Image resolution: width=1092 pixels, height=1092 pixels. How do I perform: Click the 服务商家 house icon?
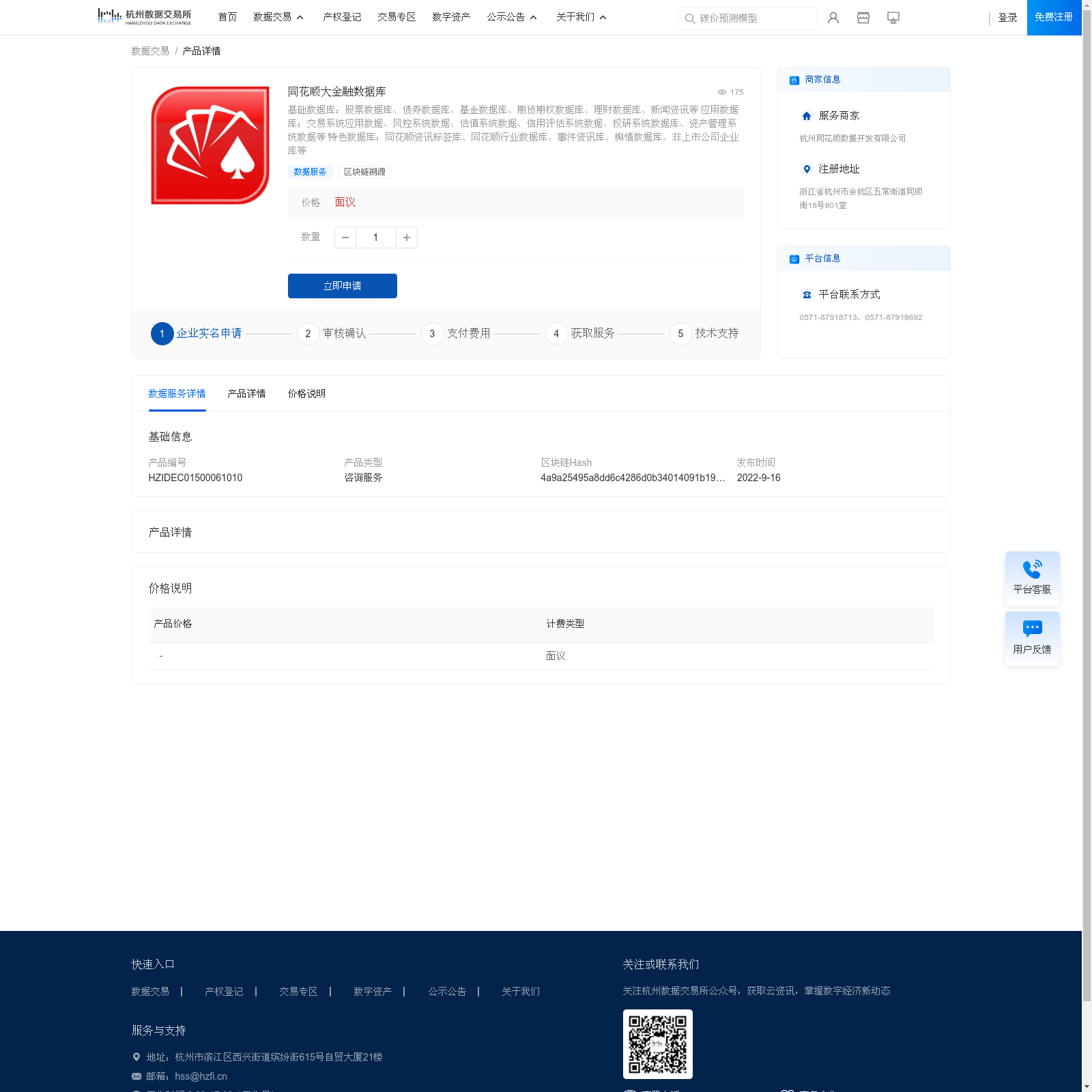point(807,116)
